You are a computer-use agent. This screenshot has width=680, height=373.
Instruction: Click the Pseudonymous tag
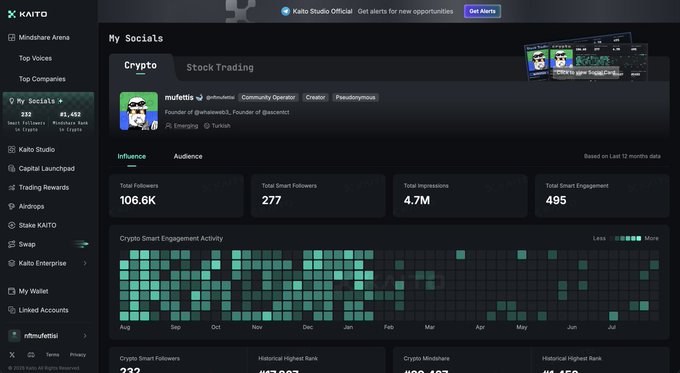coord(355,98)
